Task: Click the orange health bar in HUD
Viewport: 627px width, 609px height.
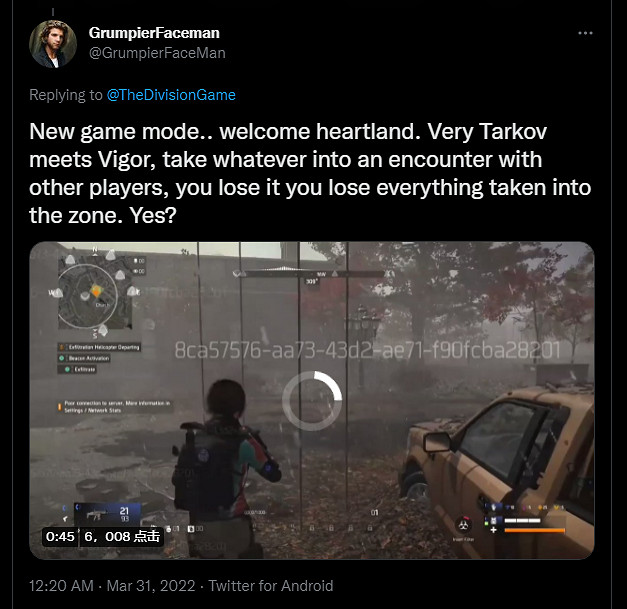Action: click(535, 530)
